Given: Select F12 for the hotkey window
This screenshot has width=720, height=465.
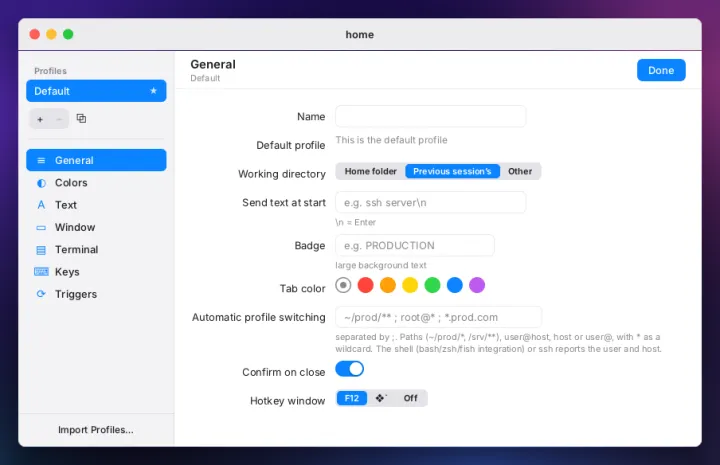Looking at the screenshot, I should 352,398.
